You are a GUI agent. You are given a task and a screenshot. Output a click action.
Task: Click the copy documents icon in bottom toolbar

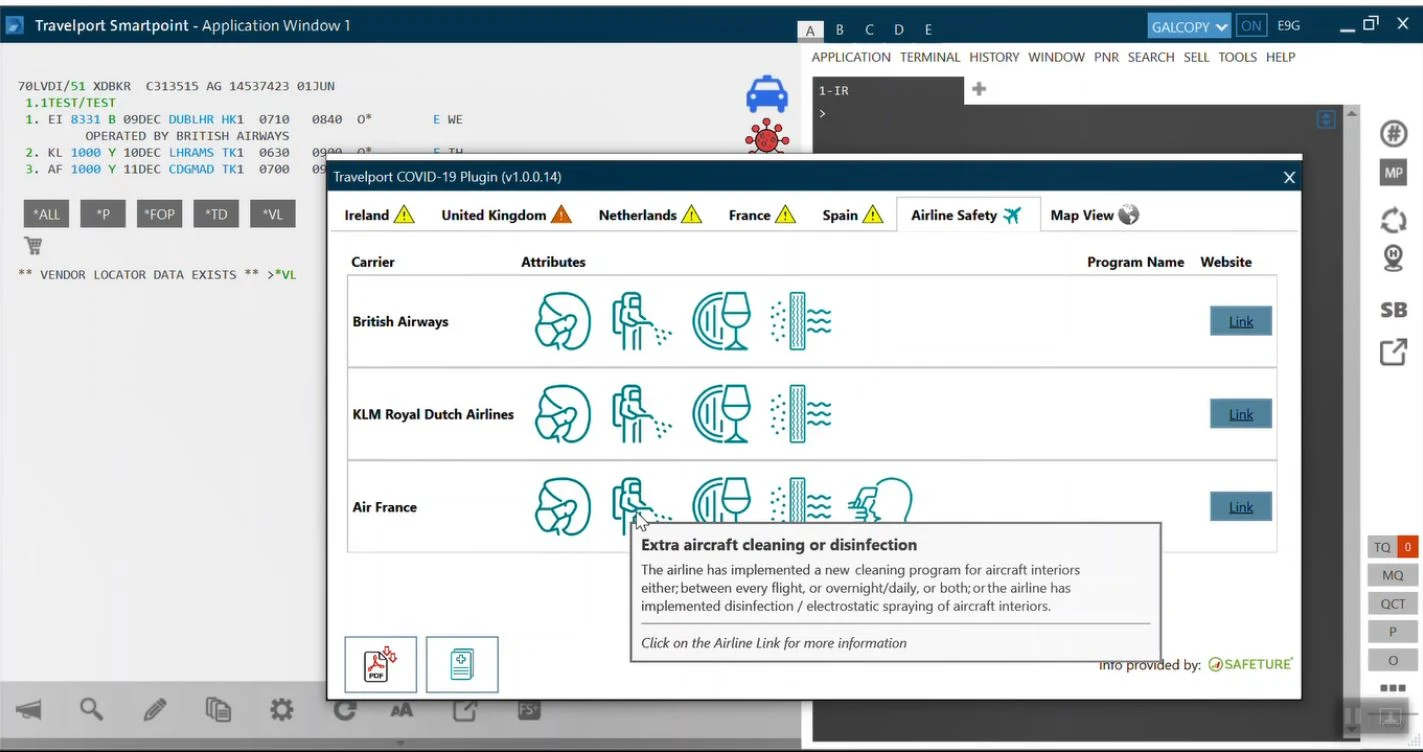pos(218,710)
